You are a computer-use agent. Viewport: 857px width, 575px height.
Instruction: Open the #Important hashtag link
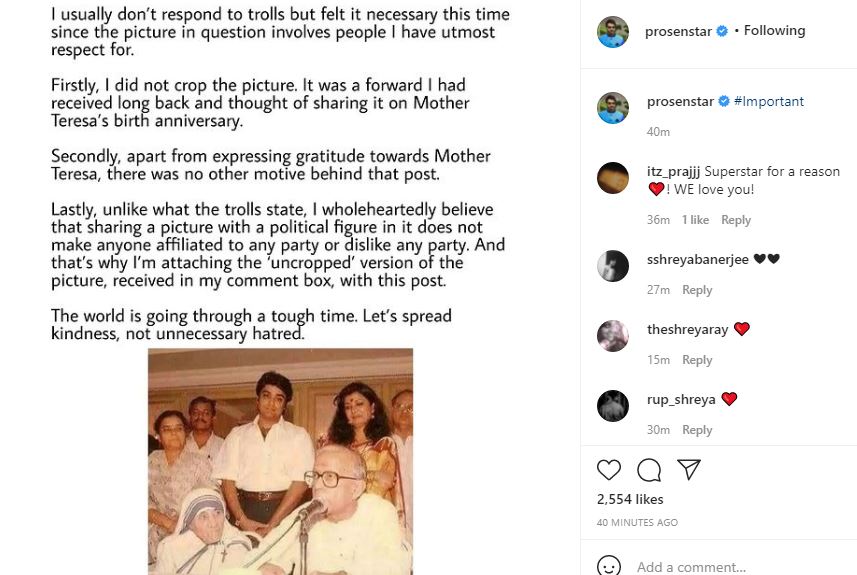(768, 101)
